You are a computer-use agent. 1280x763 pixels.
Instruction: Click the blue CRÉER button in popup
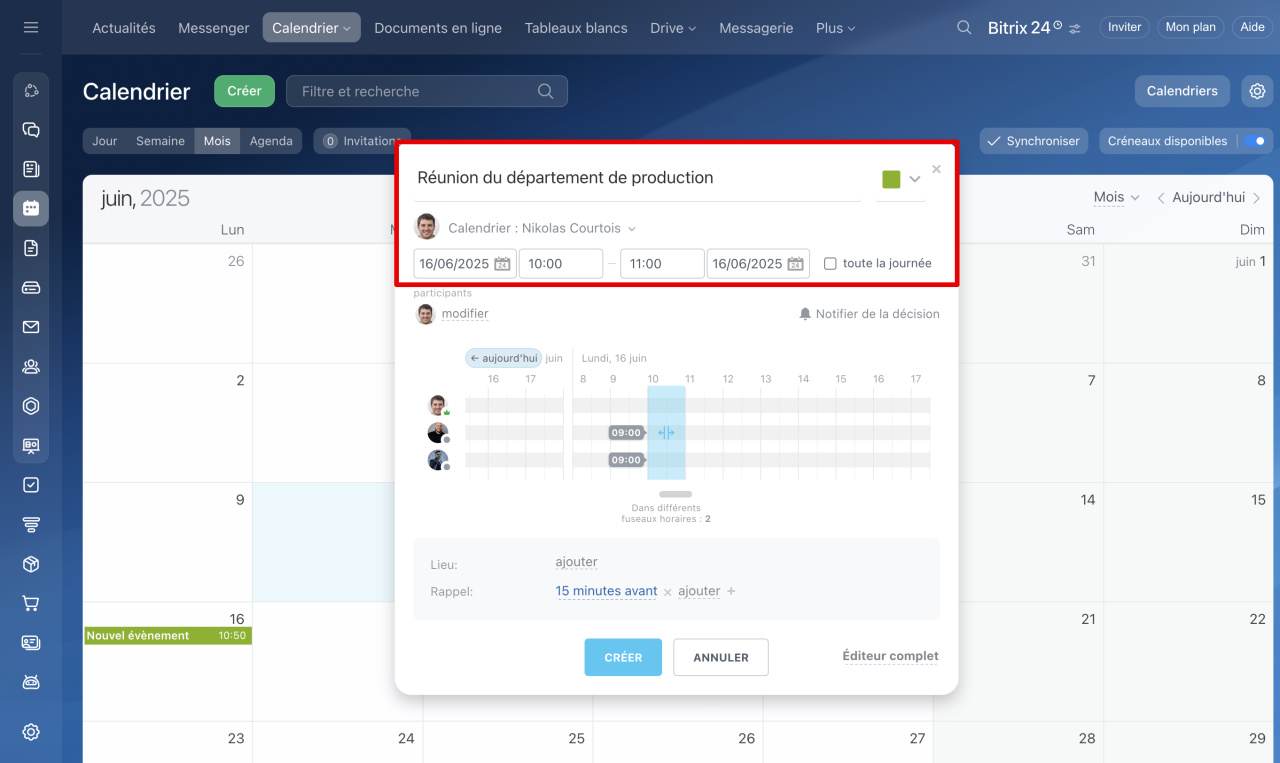623,657
